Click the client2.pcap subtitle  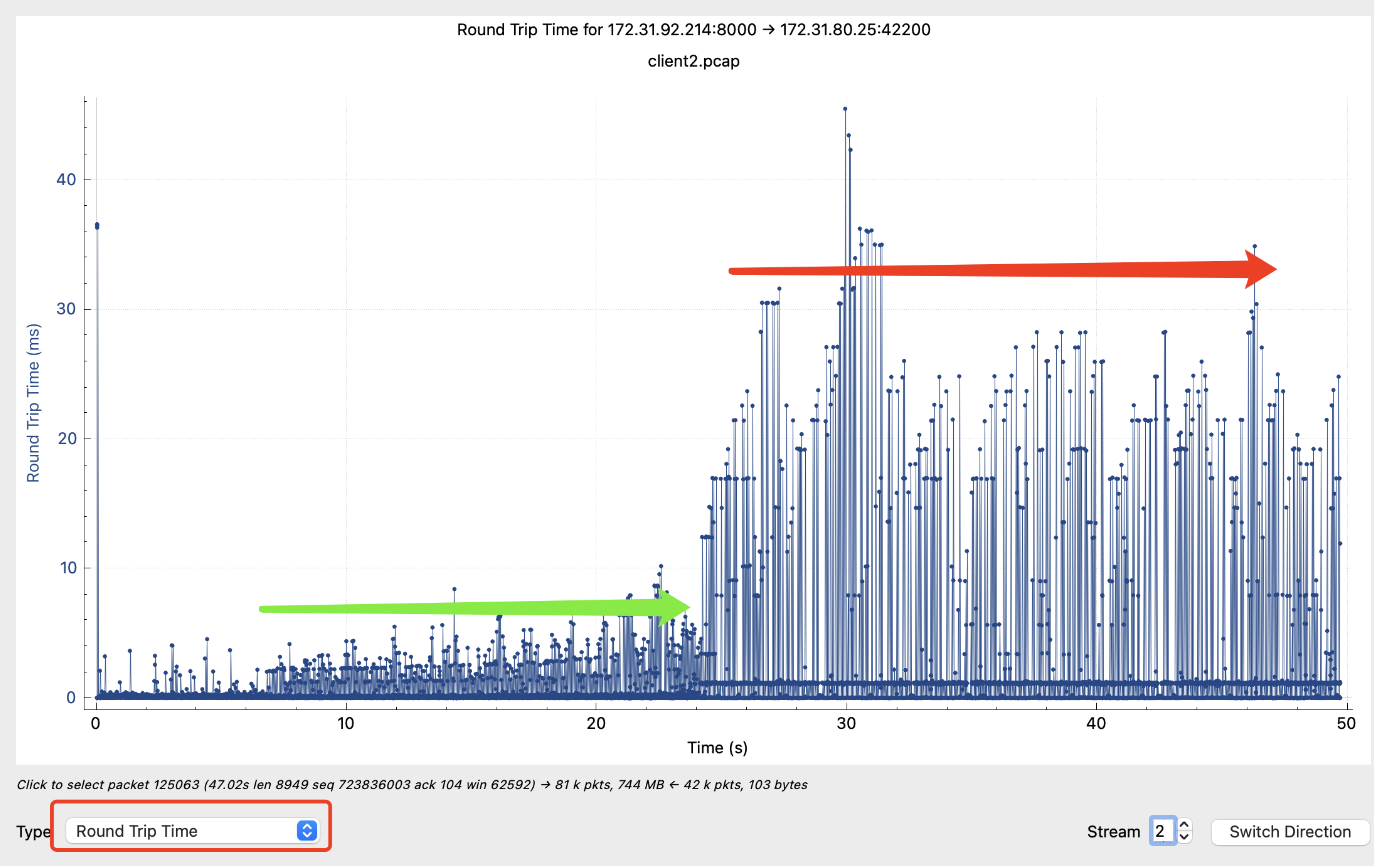click(693, 60)
